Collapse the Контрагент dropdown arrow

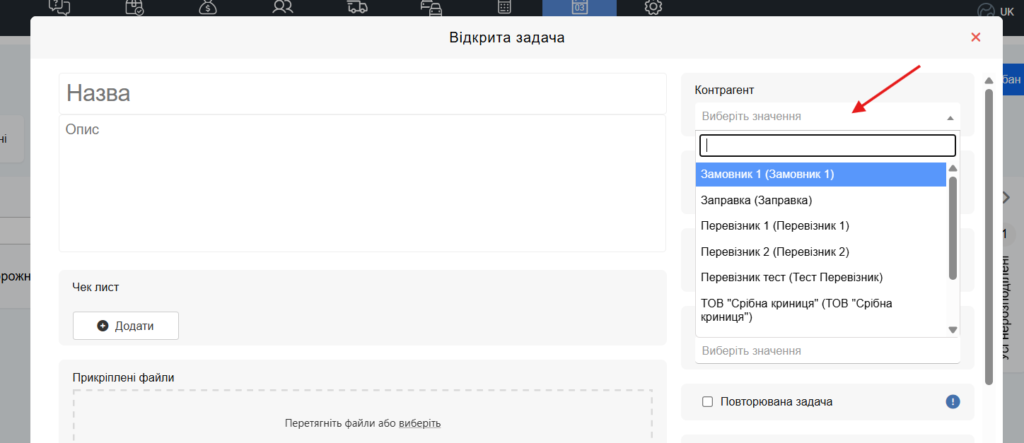pos(950,118)
